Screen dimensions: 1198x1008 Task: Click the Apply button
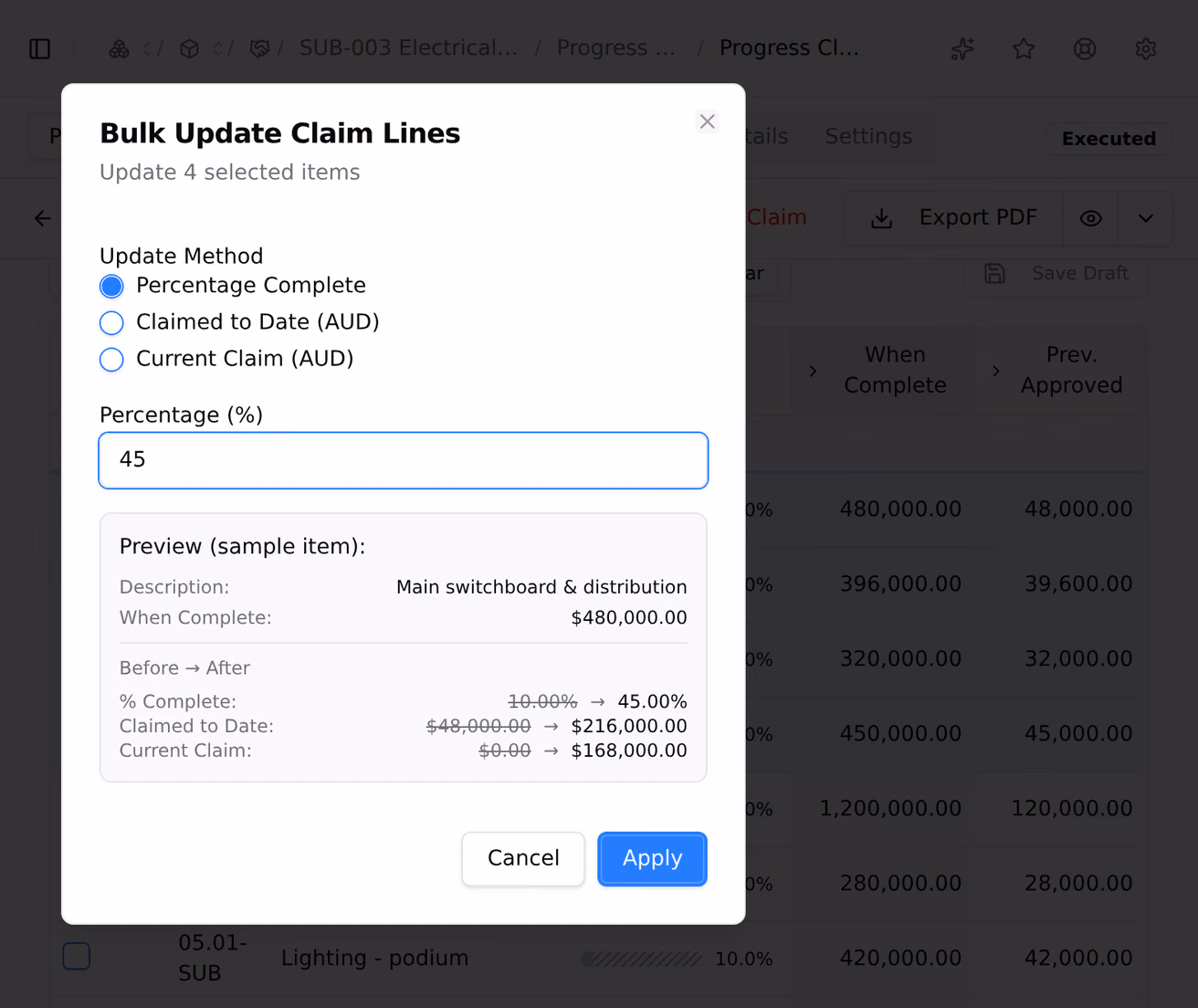pos(652,858)
